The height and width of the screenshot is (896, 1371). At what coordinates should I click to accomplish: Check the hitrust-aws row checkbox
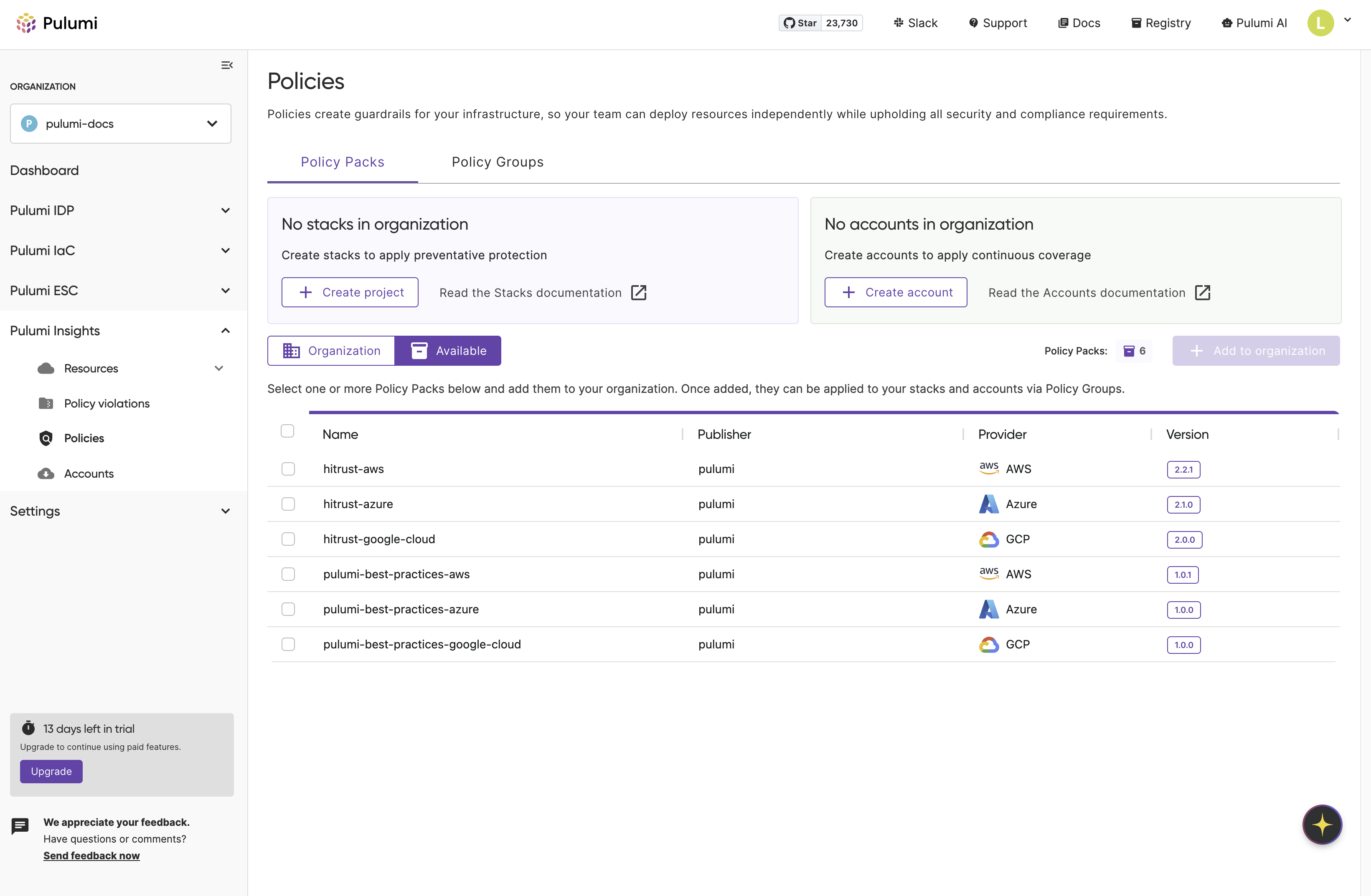[288, 469]
